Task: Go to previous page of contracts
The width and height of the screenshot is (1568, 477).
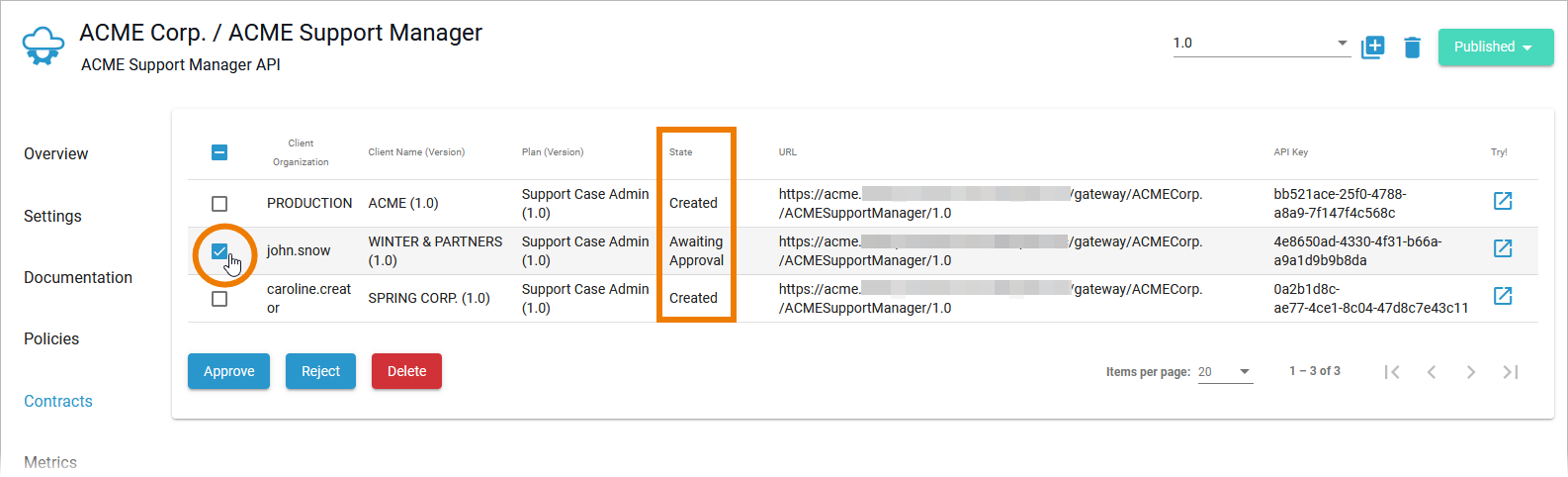Action: point(1431,372)
